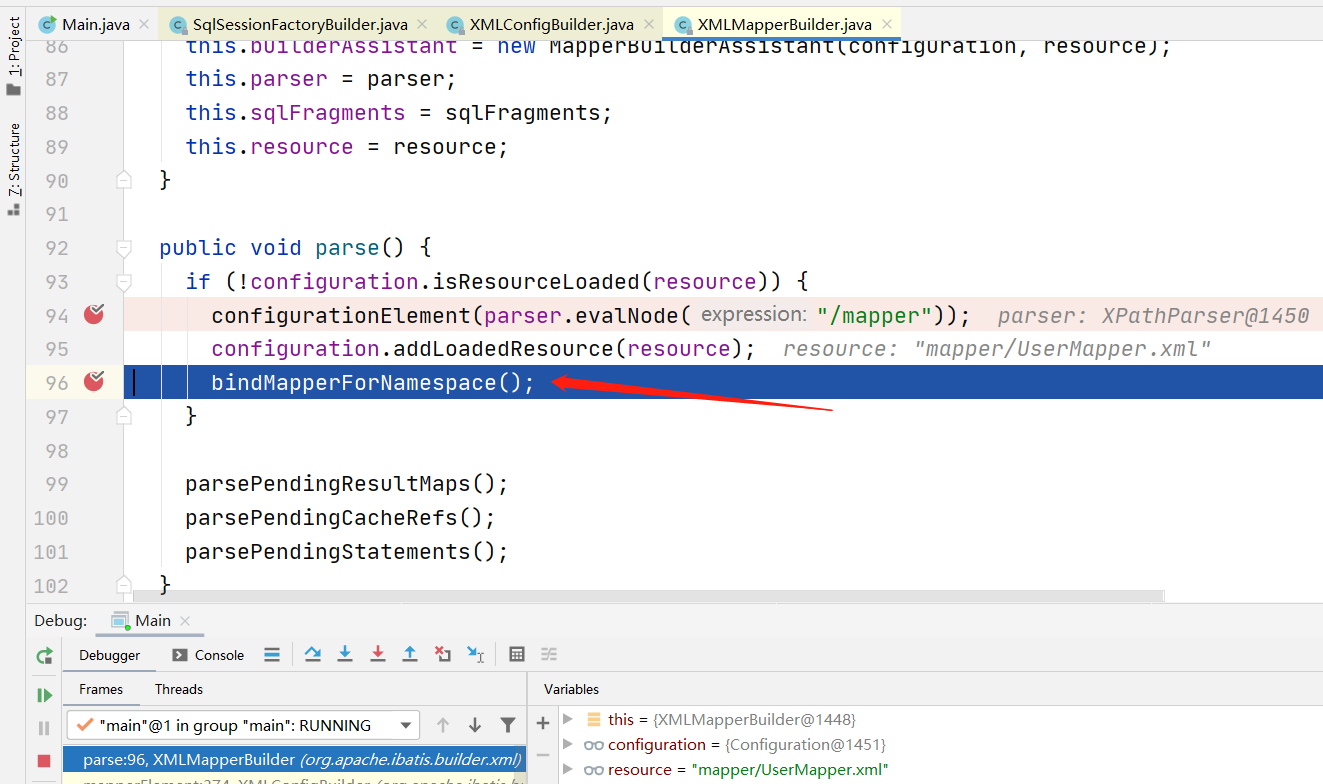The image size is (1323, 784).
Task: Open the Console tab
Action: 208,655
